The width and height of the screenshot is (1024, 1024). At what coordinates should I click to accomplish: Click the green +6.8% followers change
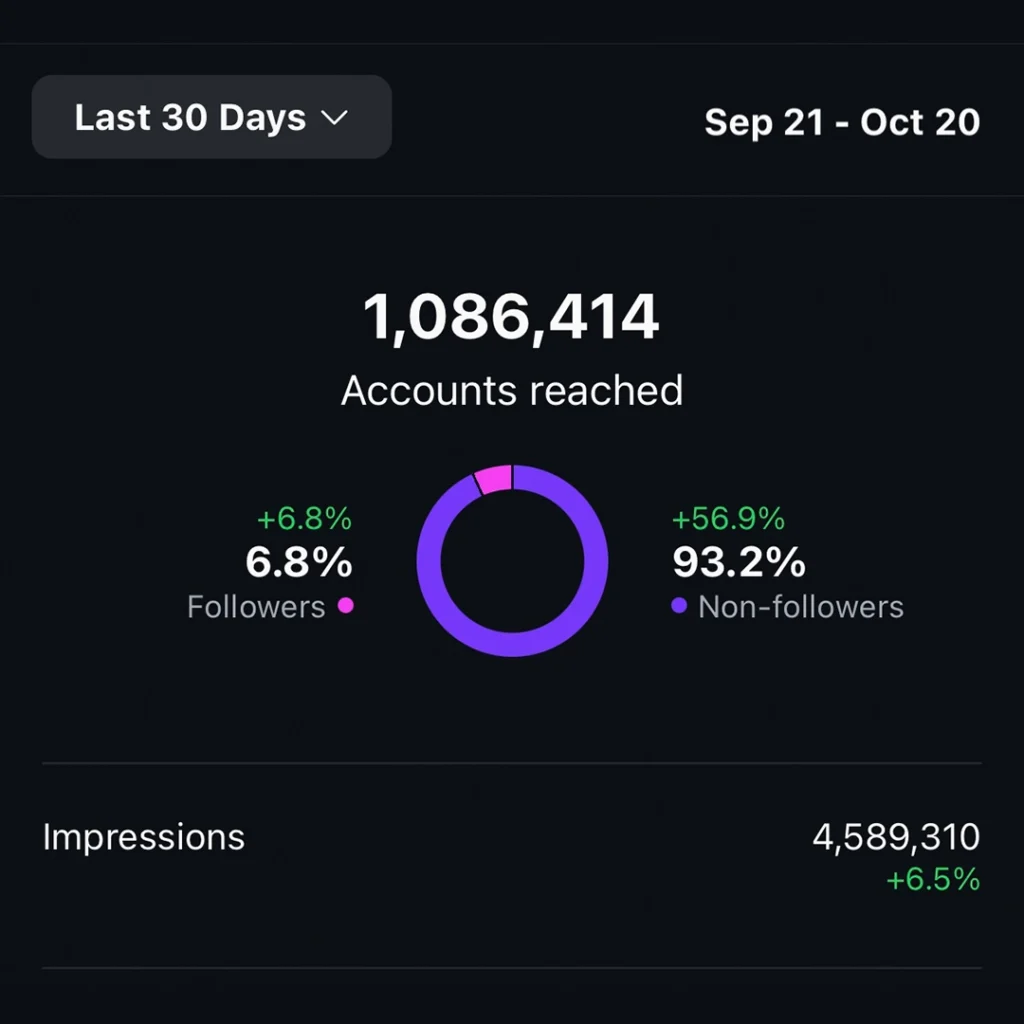[x=304, y=519]
